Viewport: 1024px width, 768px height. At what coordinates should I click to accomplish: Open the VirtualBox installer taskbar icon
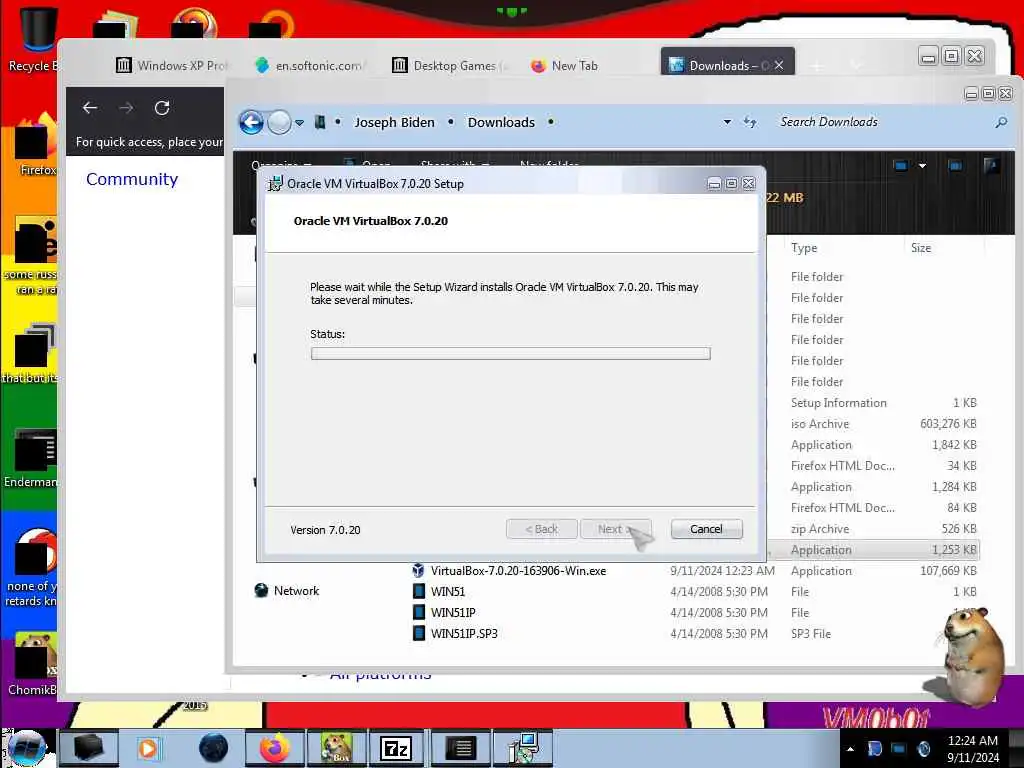[x=522, y=748]
